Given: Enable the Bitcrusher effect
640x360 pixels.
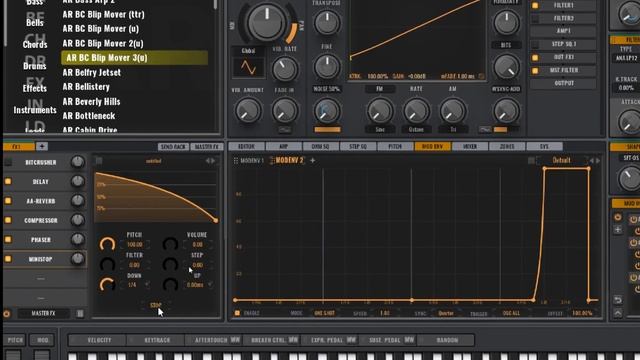Looking at the screenshot, I should [8, 162].
